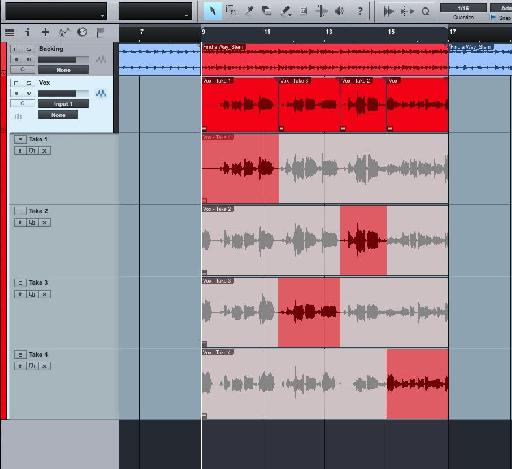Screen dimensions: 512x469
Task: Mute the Backing track
Action: pos(16,49)
